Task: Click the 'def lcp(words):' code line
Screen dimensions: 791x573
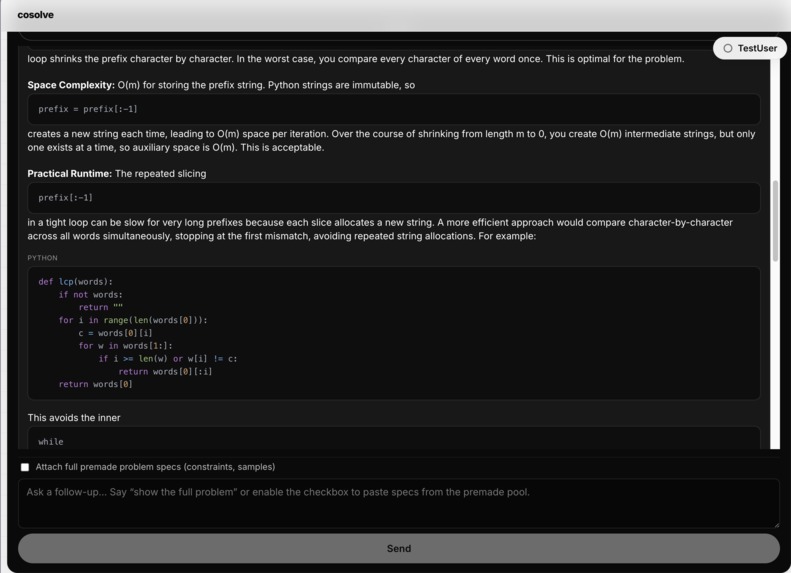Action: pyautogui.click(x=76, y=281)
